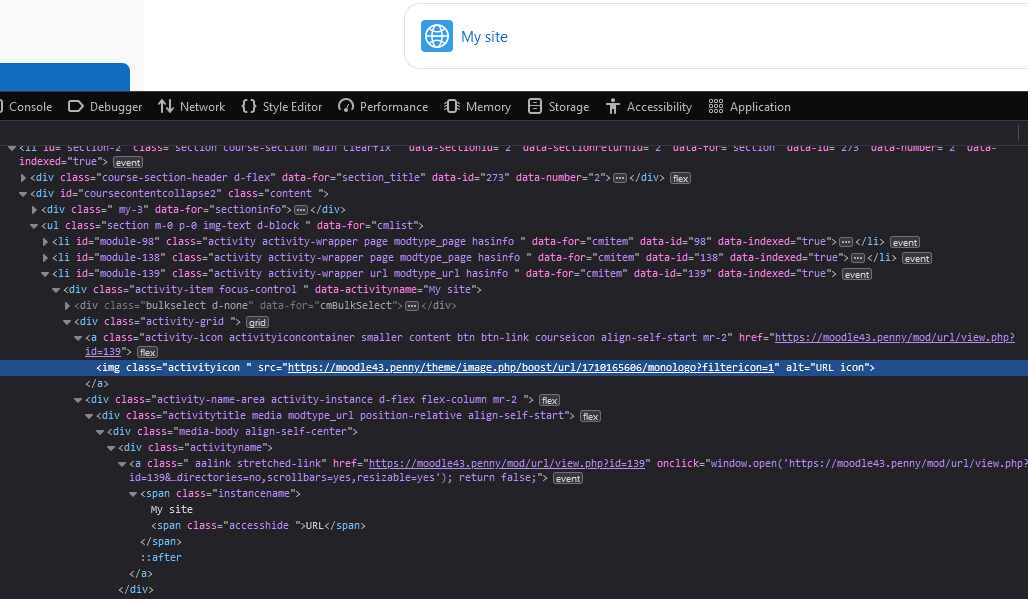The height and width of the screenshot is (599, 1028).
Task: Select the ::after pseudo-element row
Action: (161, 558)
